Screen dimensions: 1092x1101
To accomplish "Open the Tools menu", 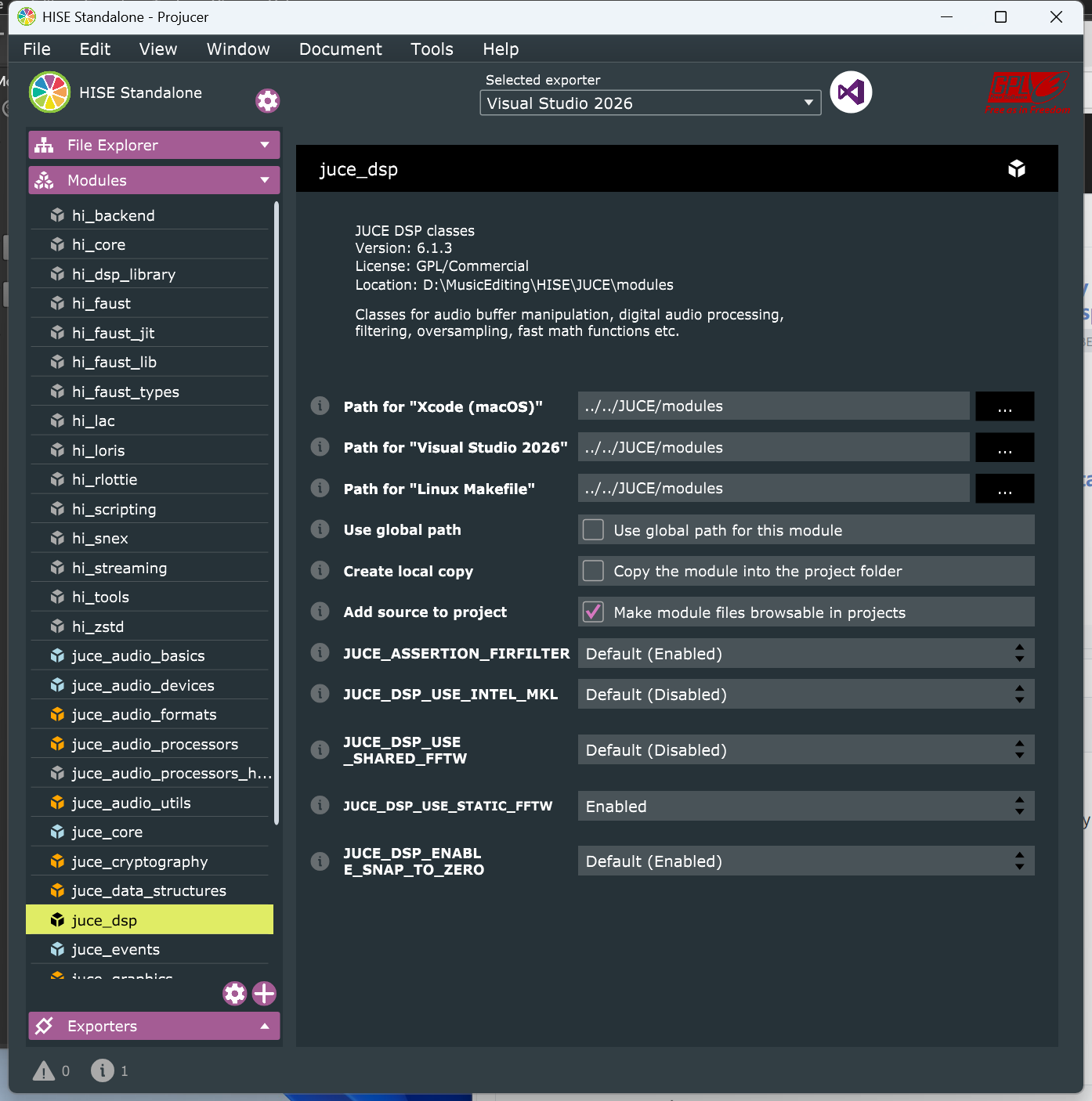I will coord(432,49).
